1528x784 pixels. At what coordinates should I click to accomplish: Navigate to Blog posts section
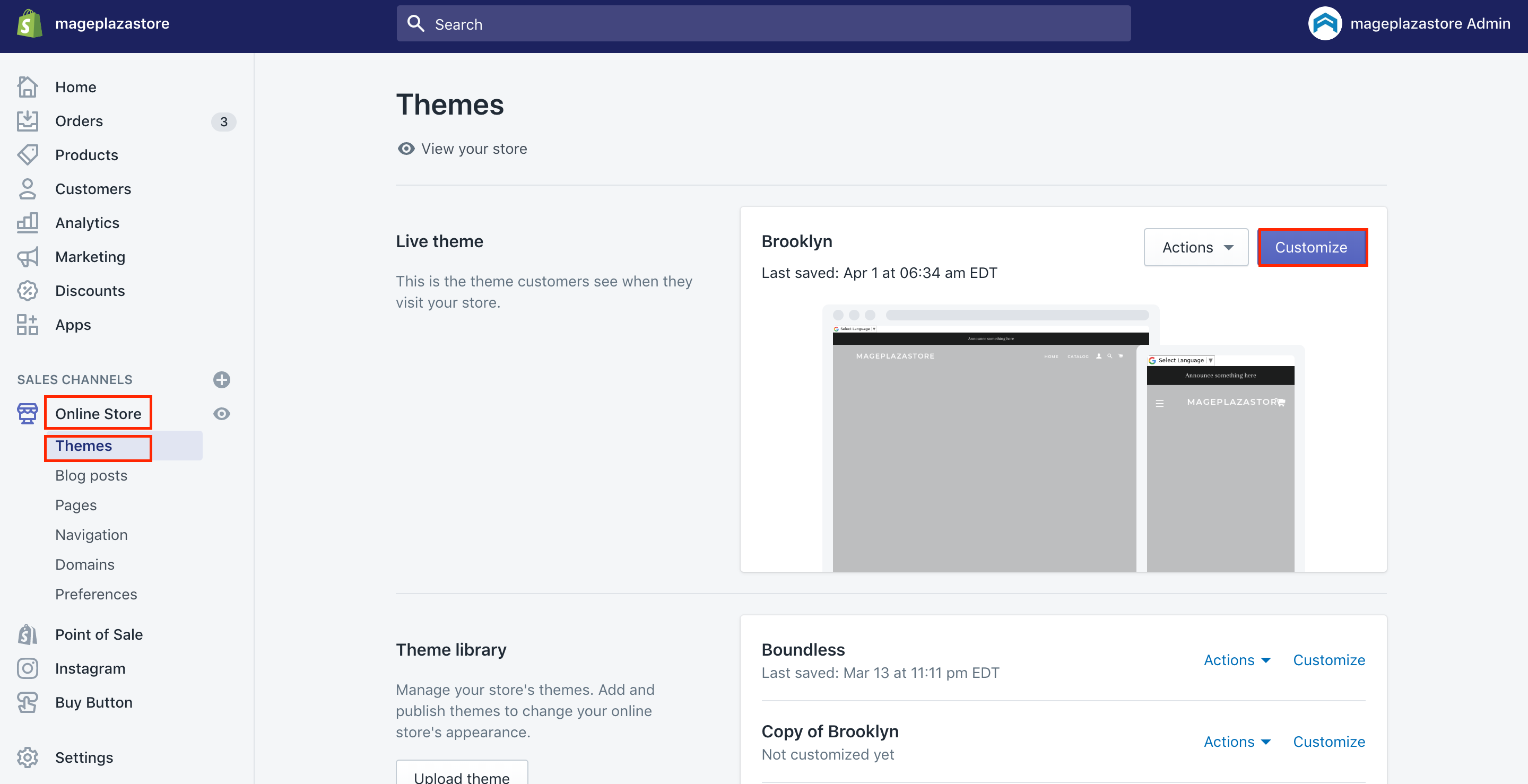[x=91, y=475]
